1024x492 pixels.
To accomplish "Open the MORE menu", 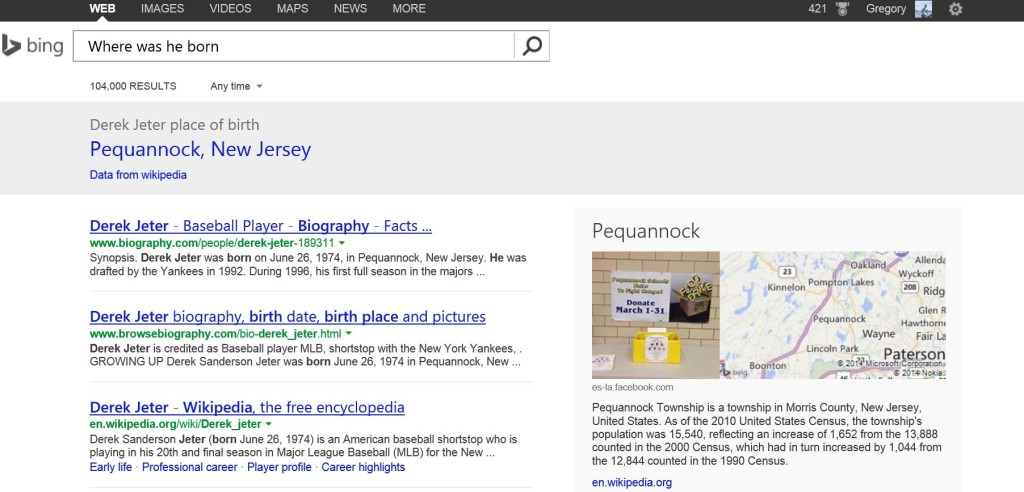I will (x=409, y=9).
